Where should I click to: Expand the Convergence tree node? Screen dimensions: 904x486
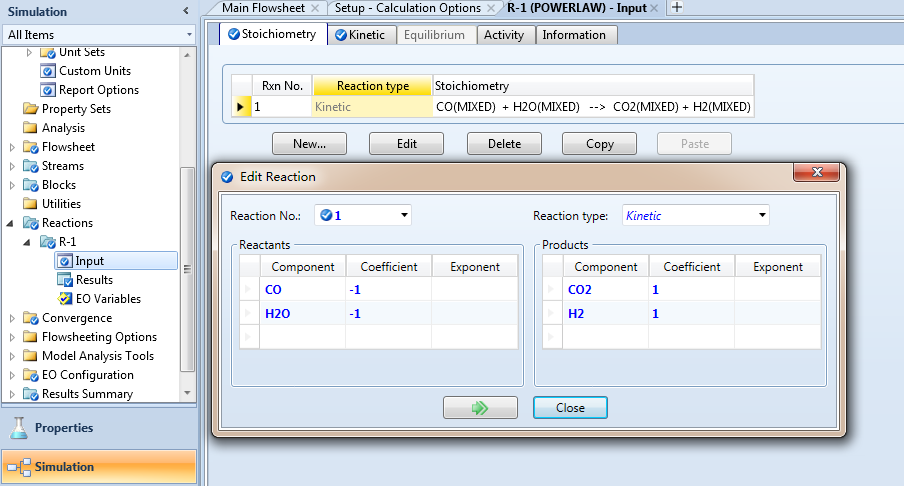coord(12,318)
